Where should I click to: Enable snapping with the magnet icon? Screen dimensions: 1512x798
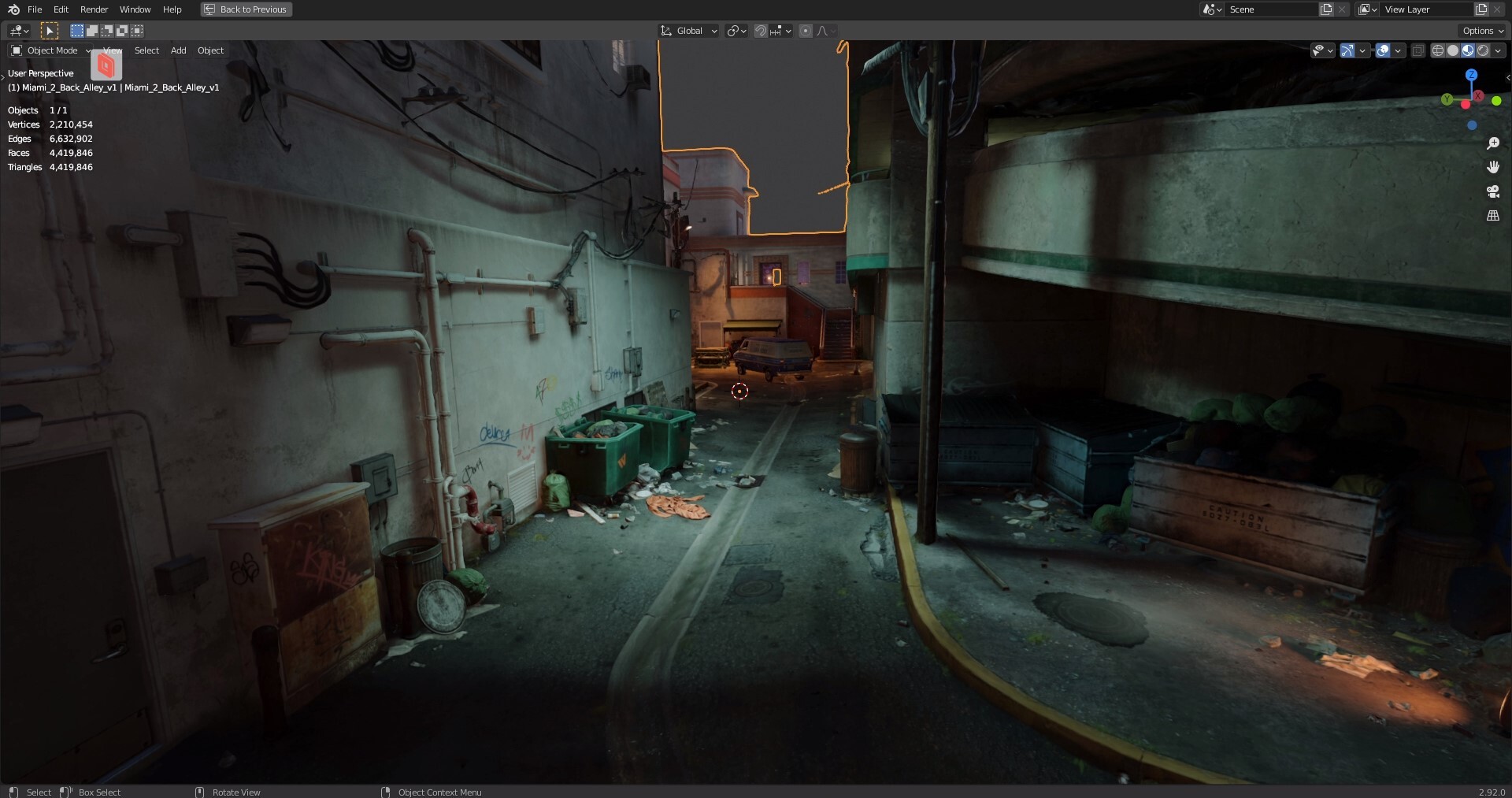click(760, 30)
